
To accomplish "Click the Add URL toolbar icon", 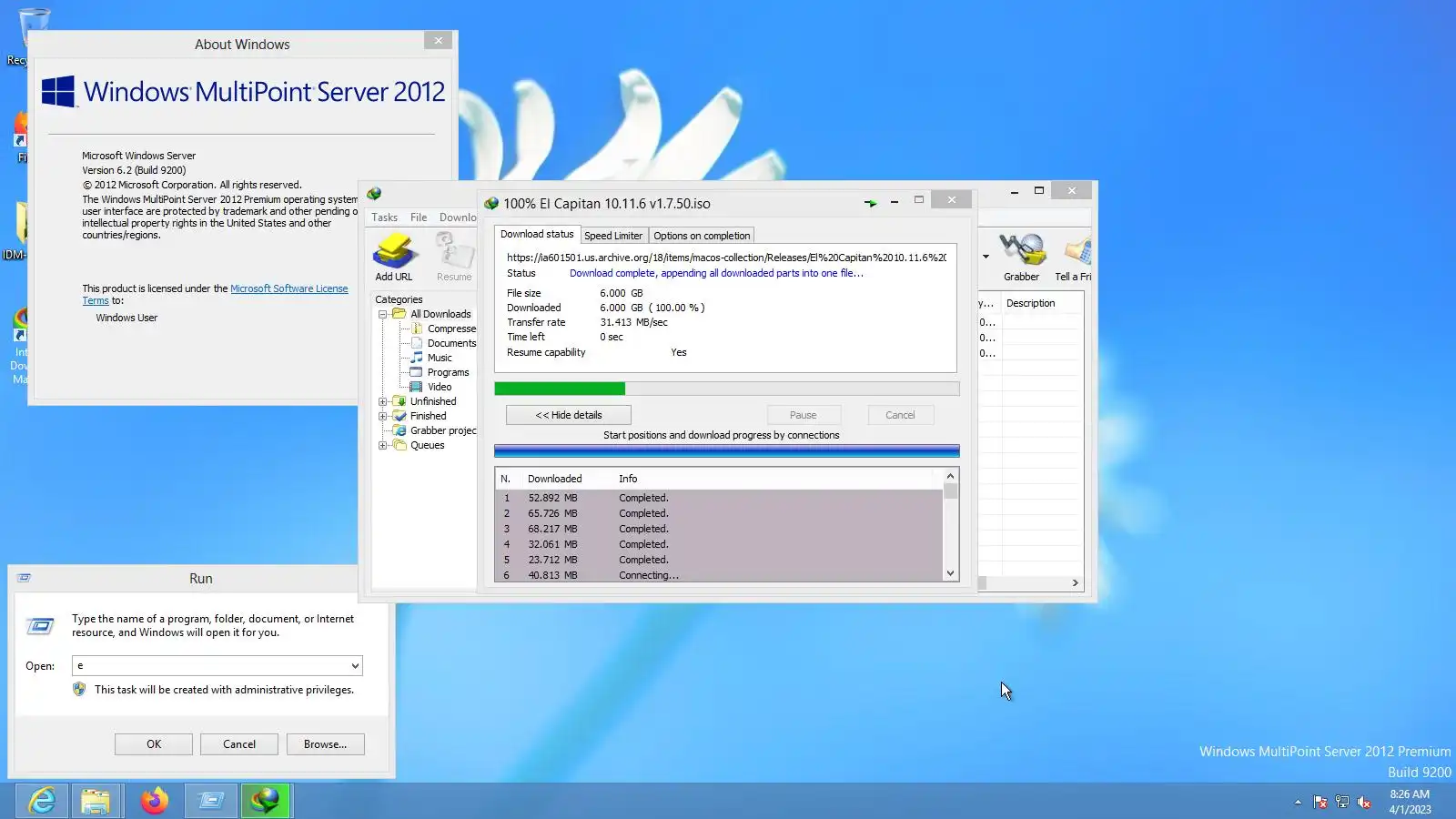I will point(395,250).
